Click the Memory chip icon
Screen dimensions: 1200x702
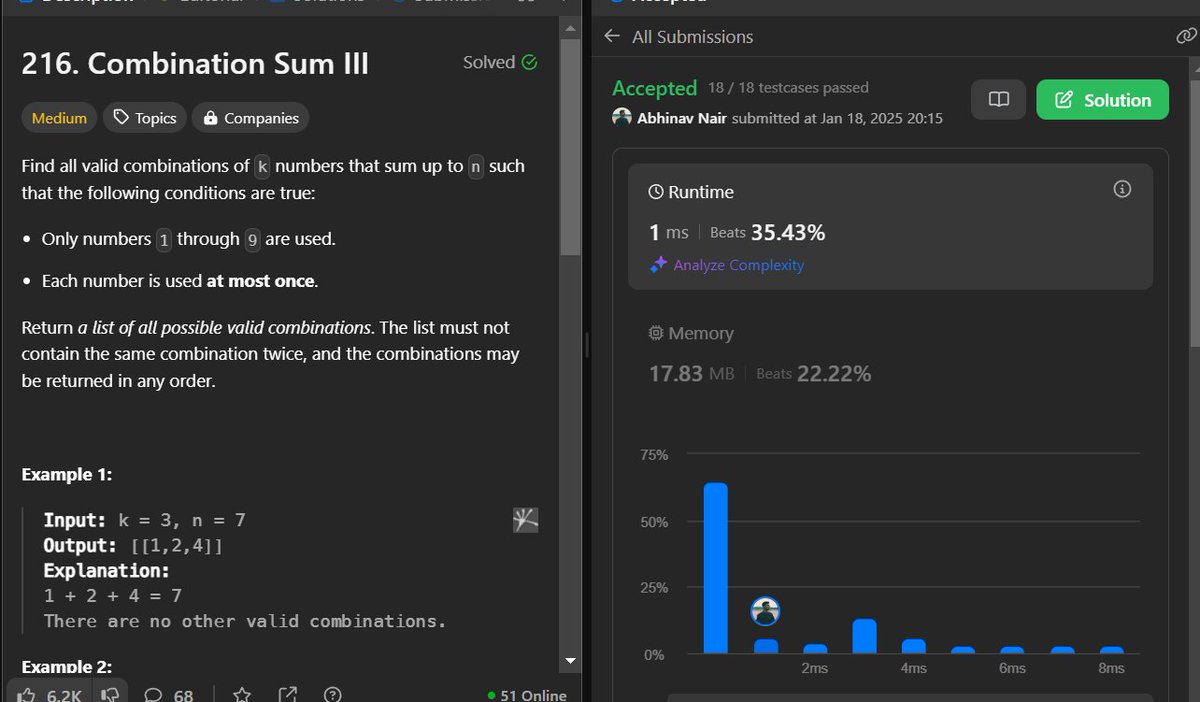(656, 333)
